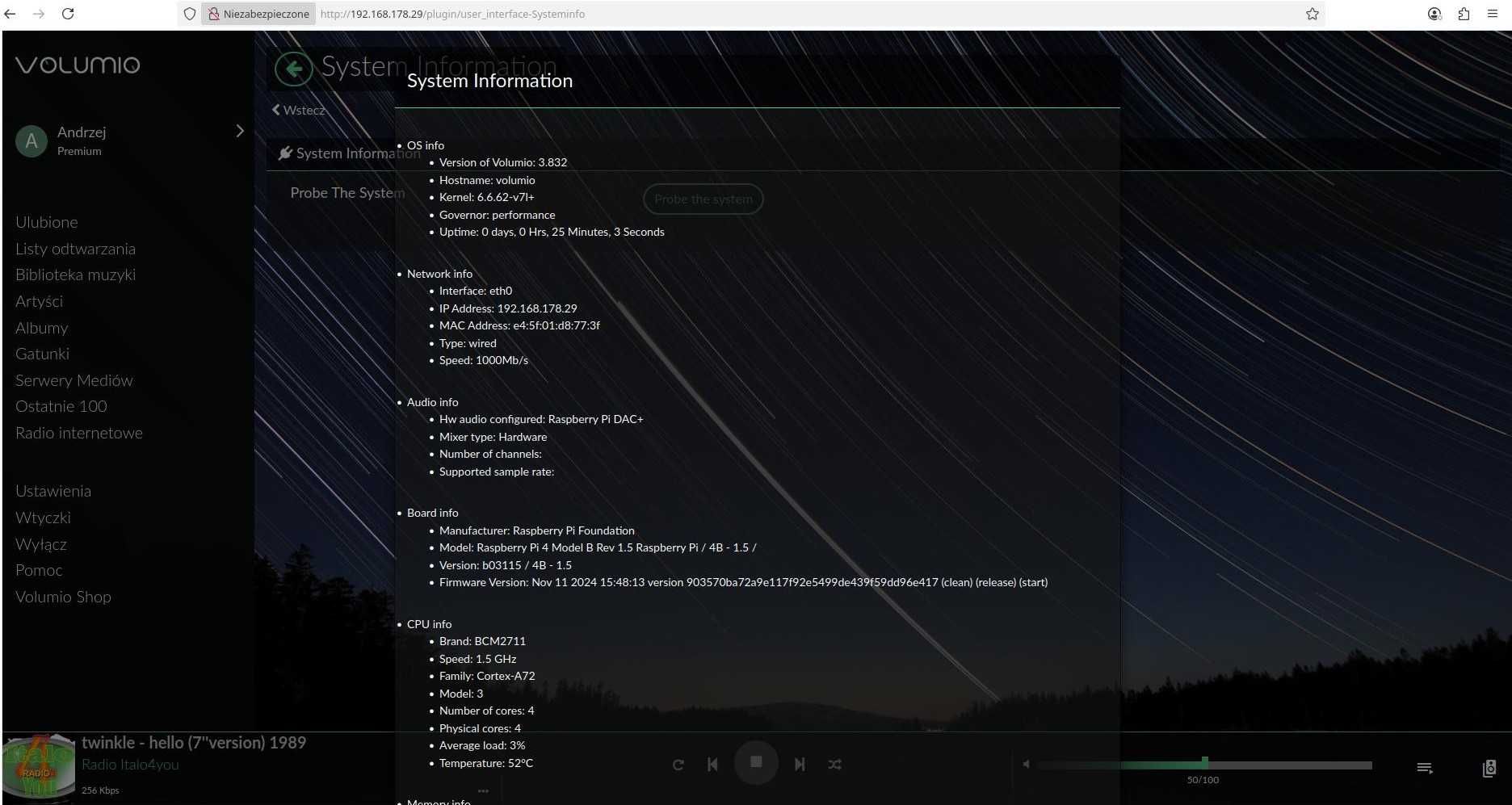The image size is (1512, 805).
Task: Mute audio via the speaker icon
Action: [1026, 764]
